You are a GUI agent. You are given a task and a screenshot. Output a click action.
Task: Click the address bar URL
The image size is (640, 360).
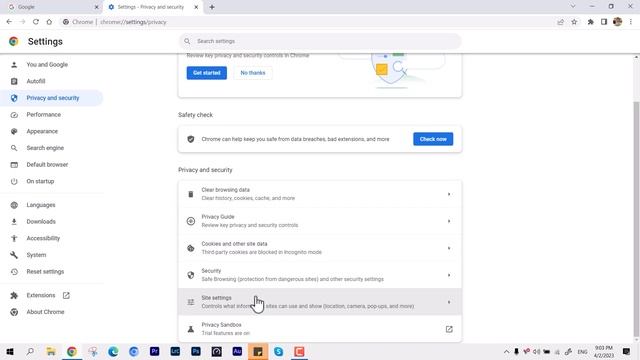[133, 22]
